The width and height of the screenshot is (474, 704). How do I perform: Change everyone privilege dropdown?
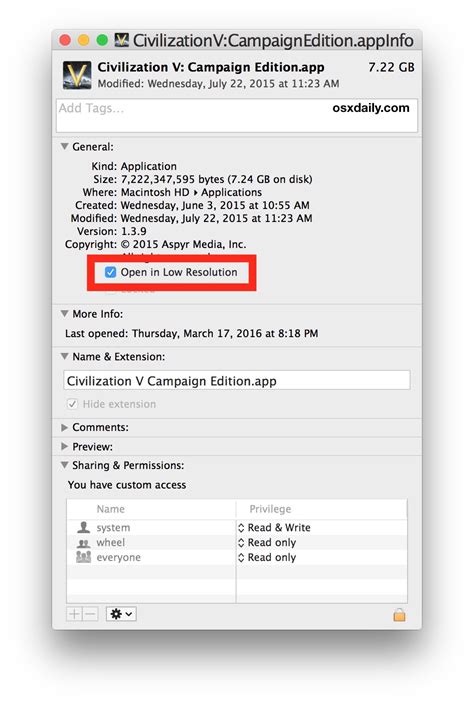click(267, 557)
